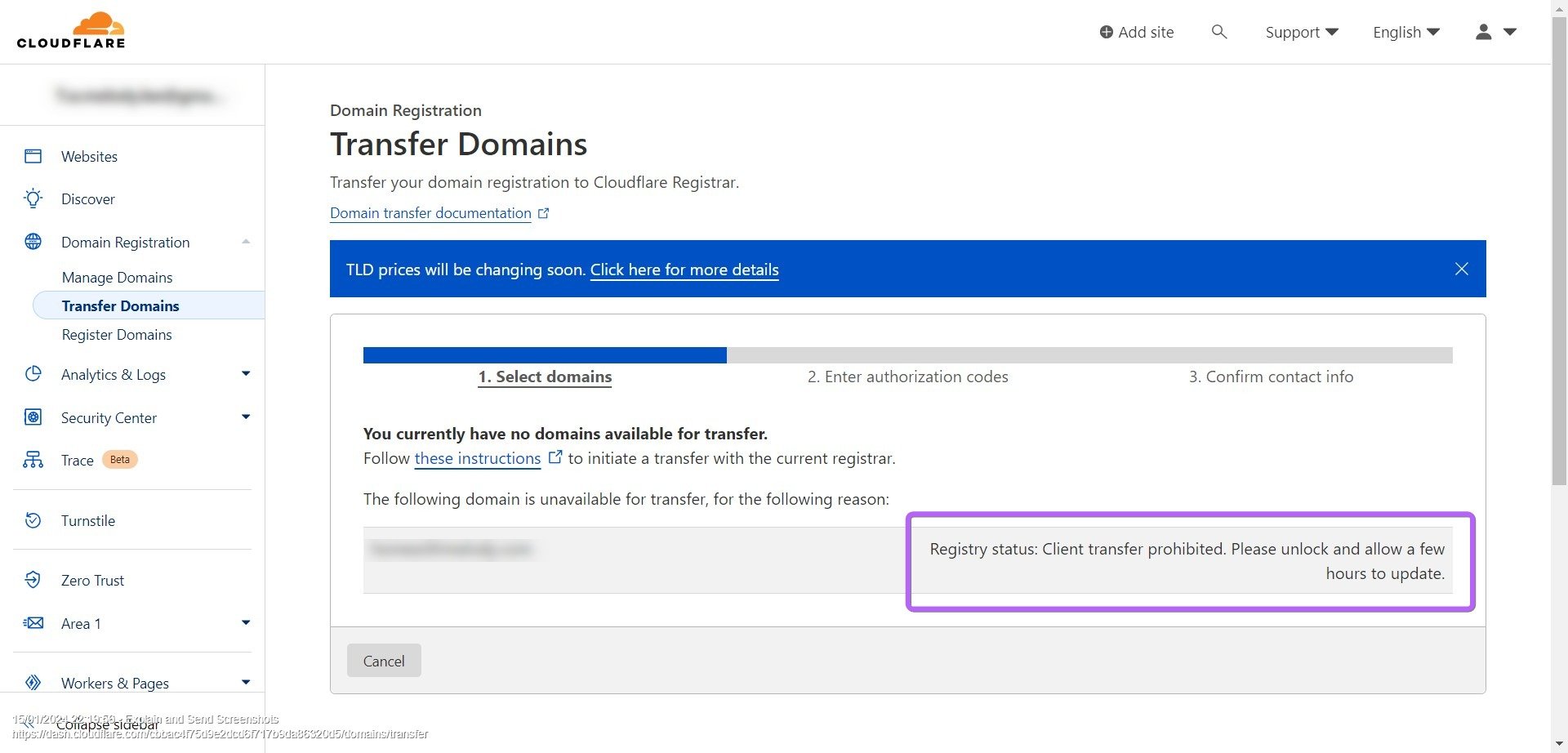1568x753 pixels.
Task: Click the Area 1 envelope icon
Action: click(33, 623)
